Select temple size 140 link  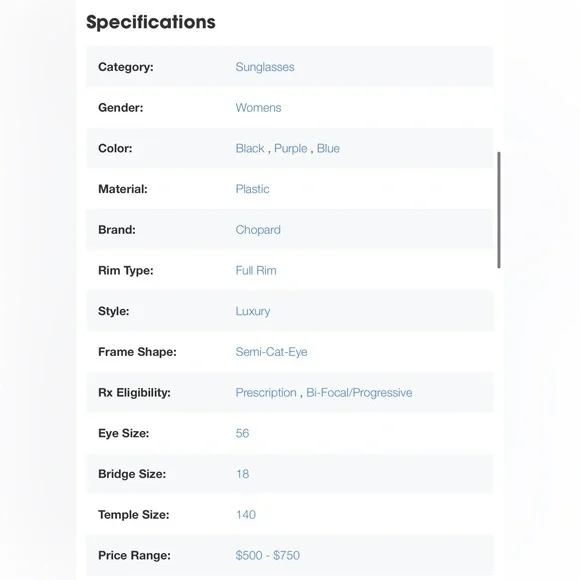(246, 515)
